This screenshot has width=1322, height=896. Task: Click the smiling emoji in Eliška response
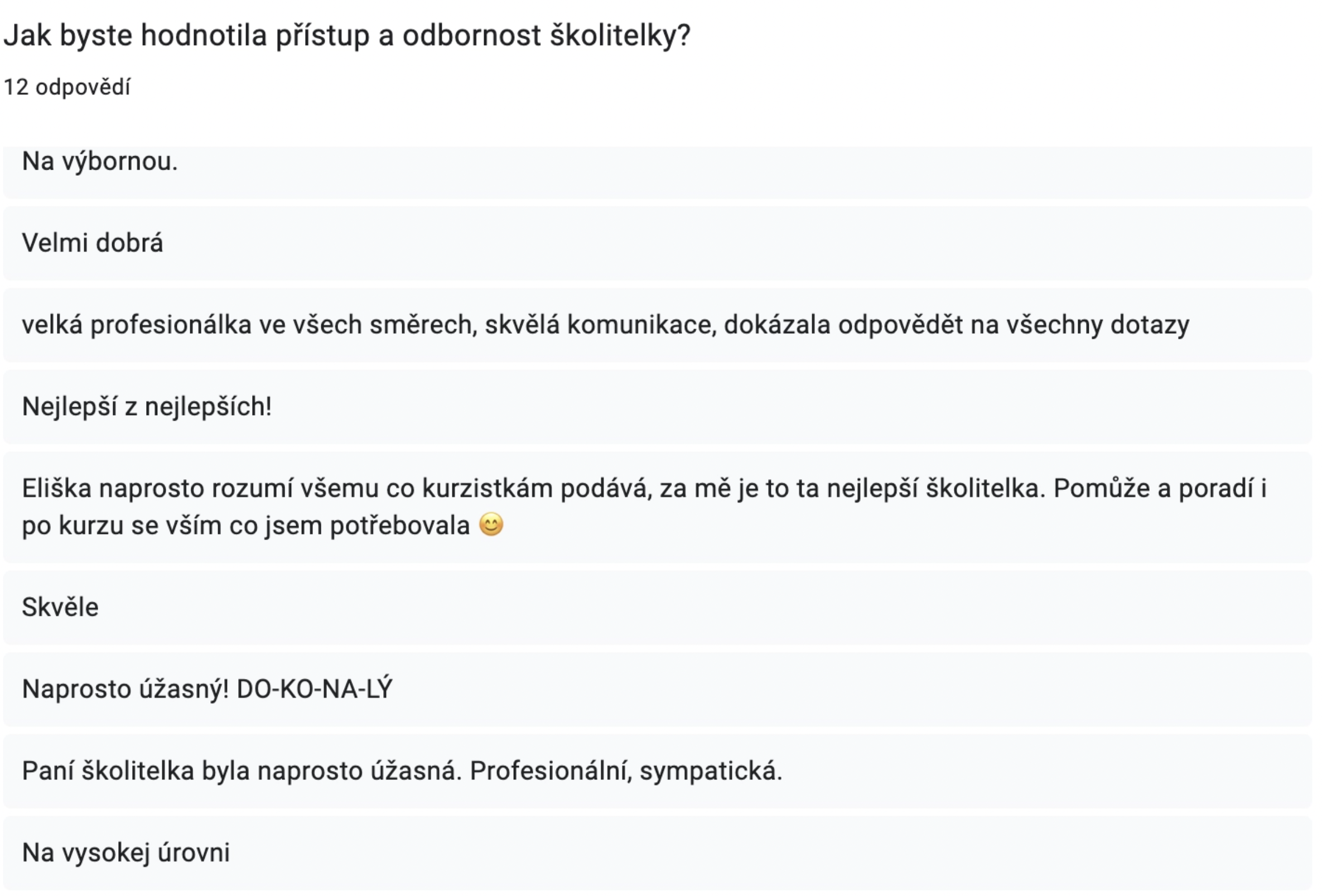click(x=491, y=524)
